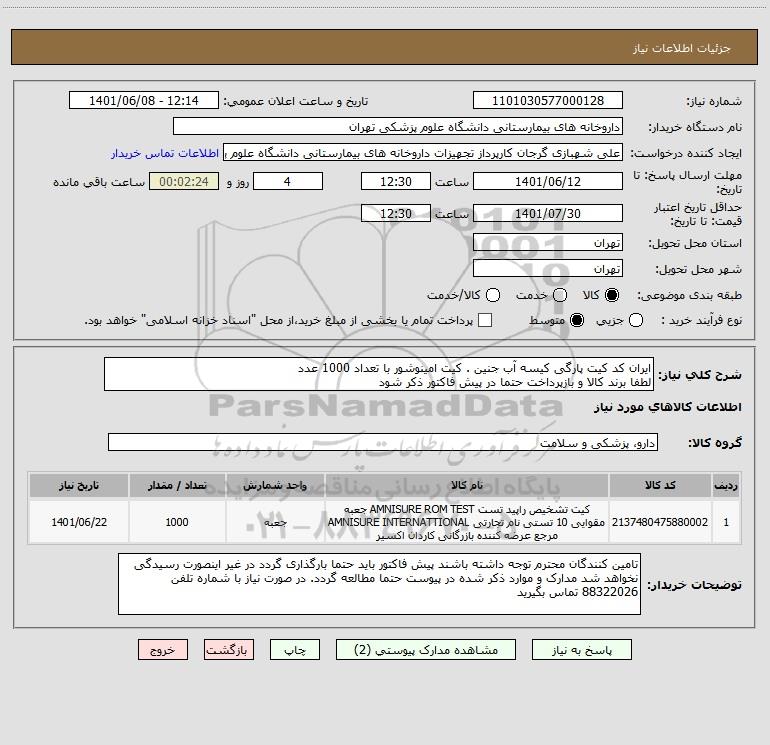Click the countdown timer 00:02:24
Viewport: 770px width, 745px height.
(x=184, y=182)
